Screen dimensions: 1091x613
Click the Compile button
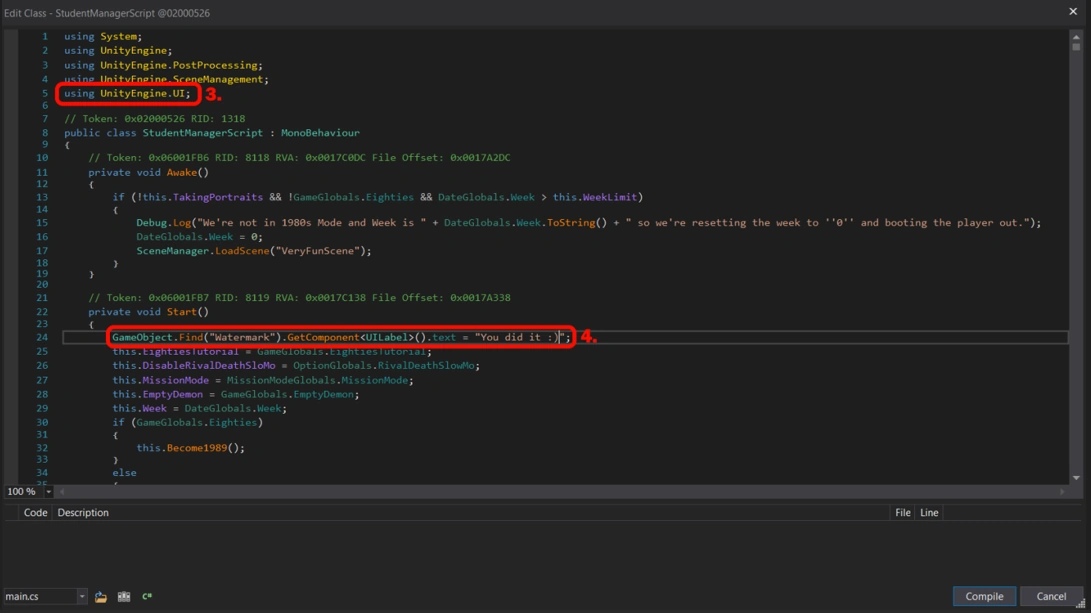(984, 596)
